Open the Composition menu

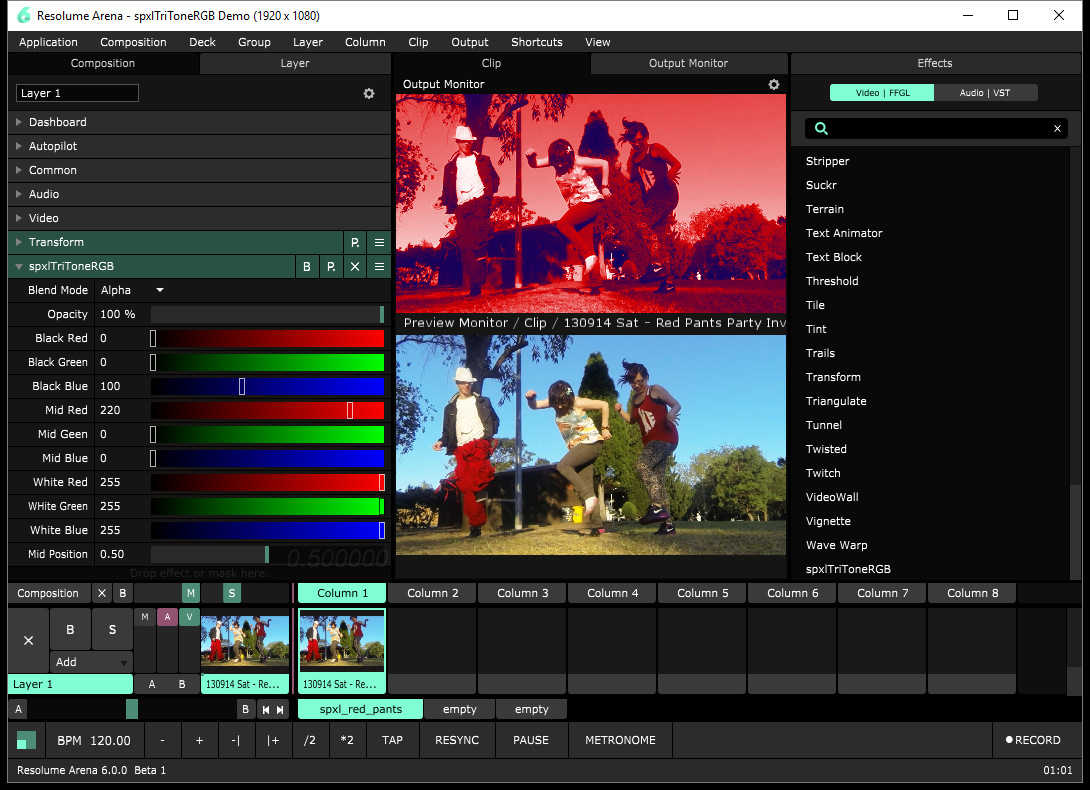click(x=133, y=42)
